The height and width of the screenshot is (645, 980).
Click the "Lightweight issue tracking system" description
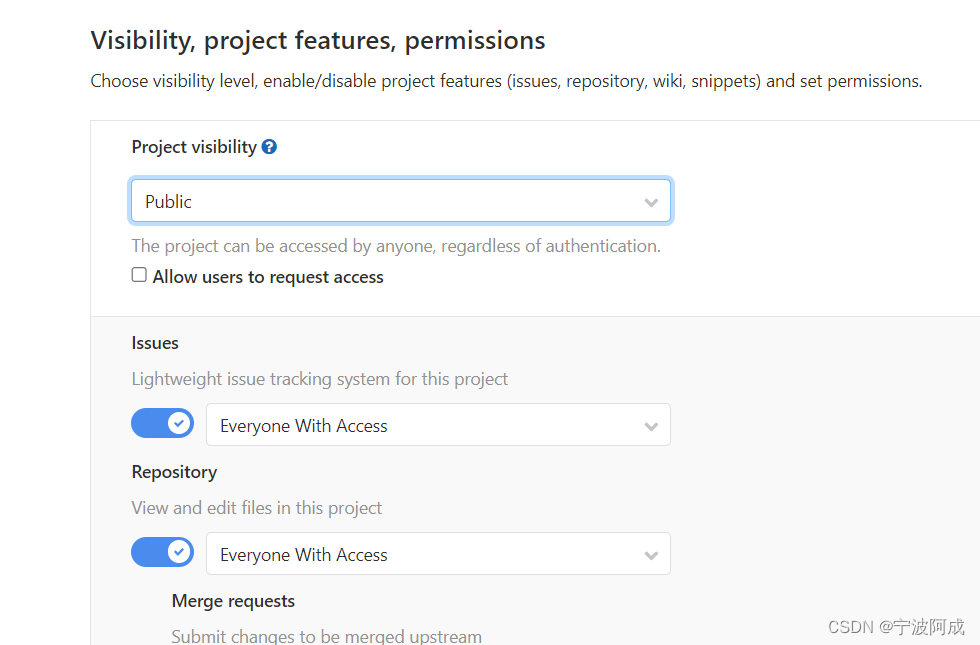320,379
